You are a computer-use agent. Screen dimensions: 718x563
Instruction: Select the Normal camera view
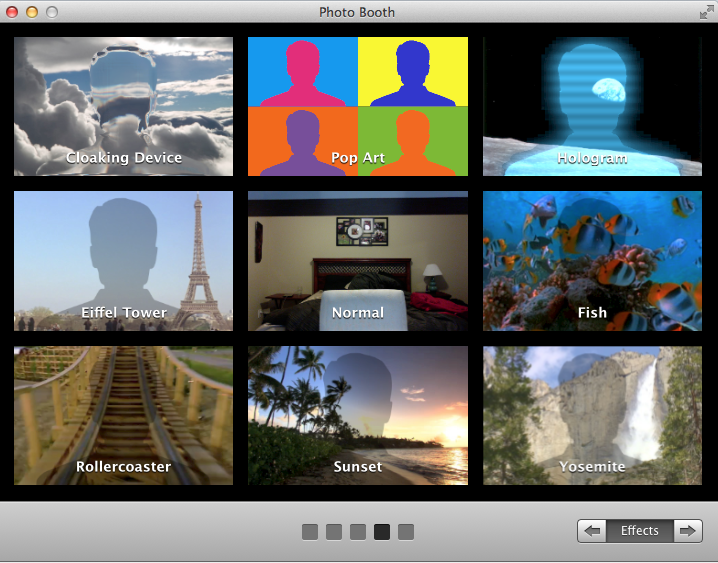click(x=358, y=261)
